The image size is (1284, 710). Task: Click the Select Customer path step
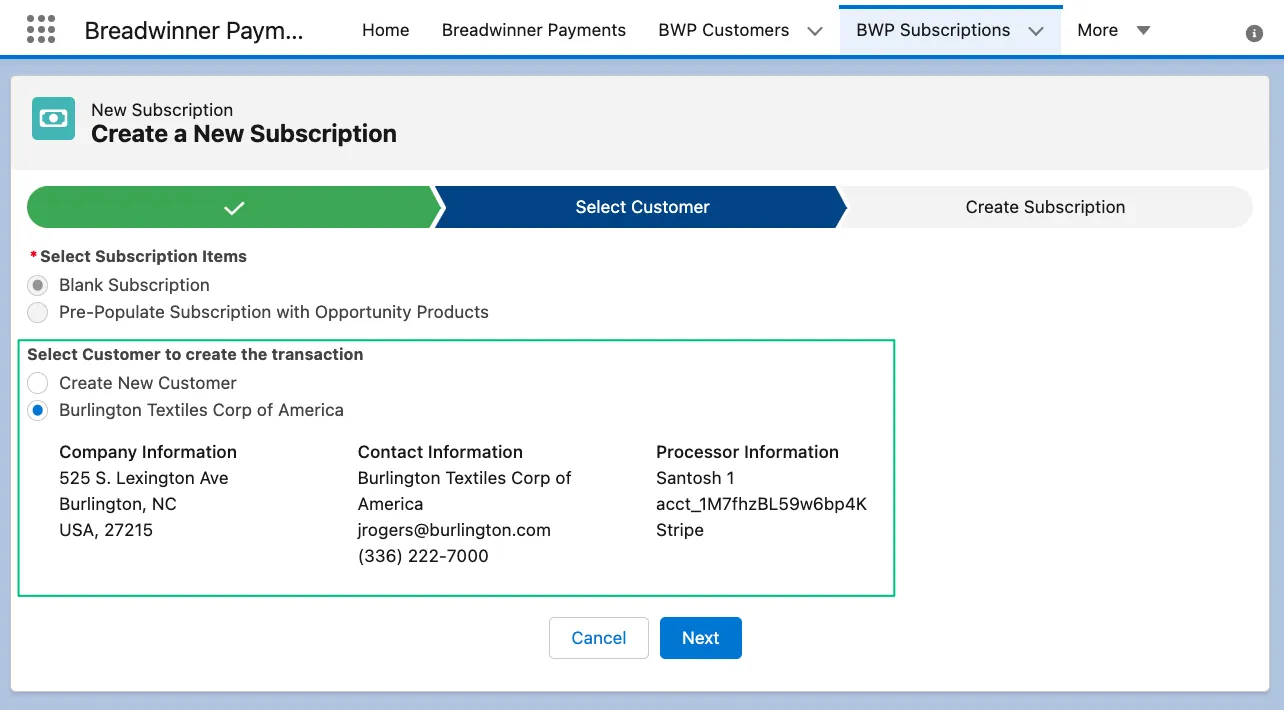click(642, 207)
